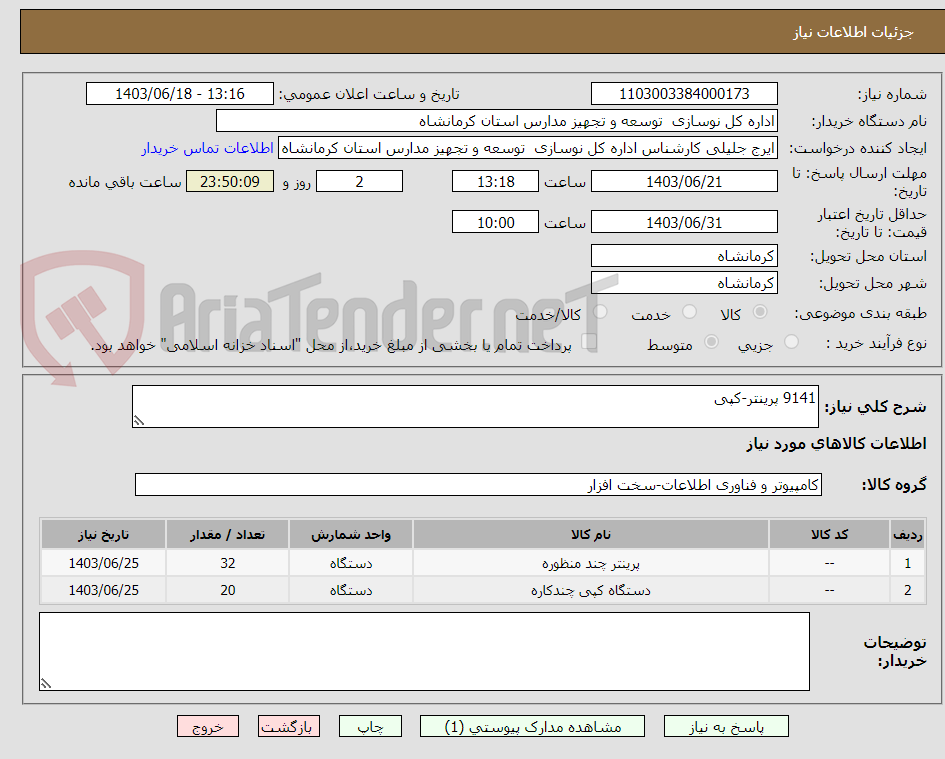
Task: Click the announcement date field 1403/06/18 - 13:16
Action: [x=180, y=94]
